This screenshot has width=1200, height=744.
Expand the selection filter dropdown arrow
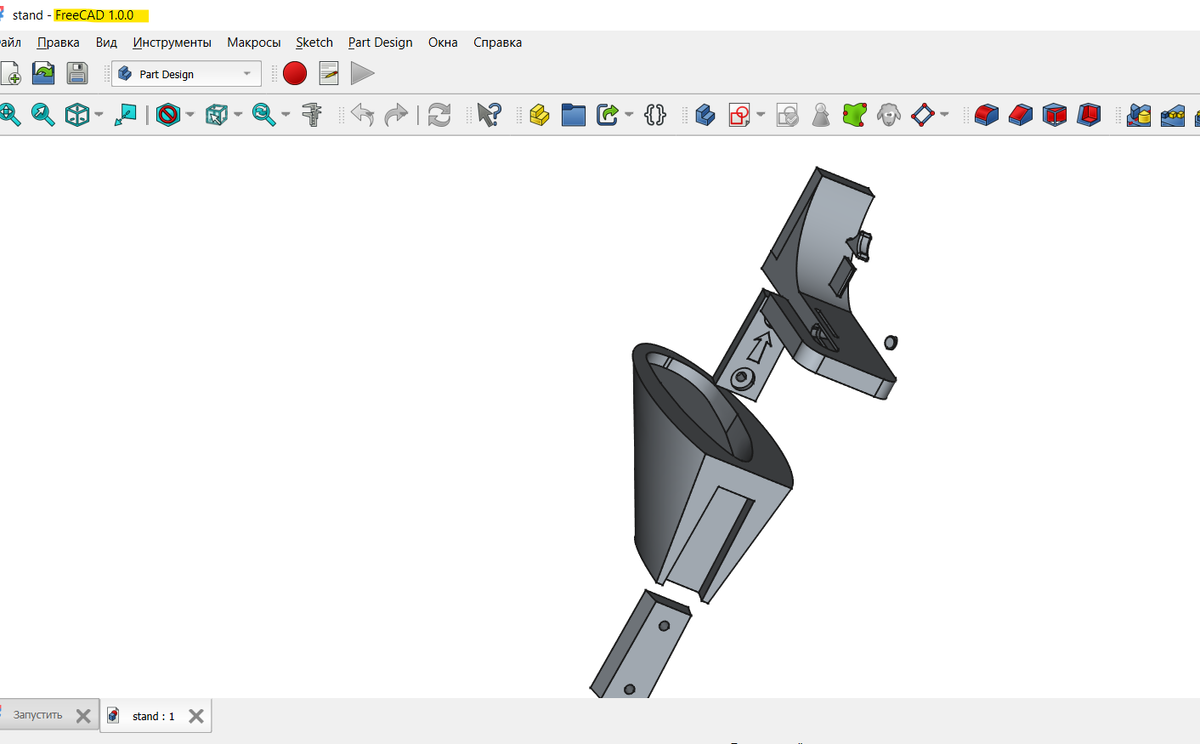[238, 115]
